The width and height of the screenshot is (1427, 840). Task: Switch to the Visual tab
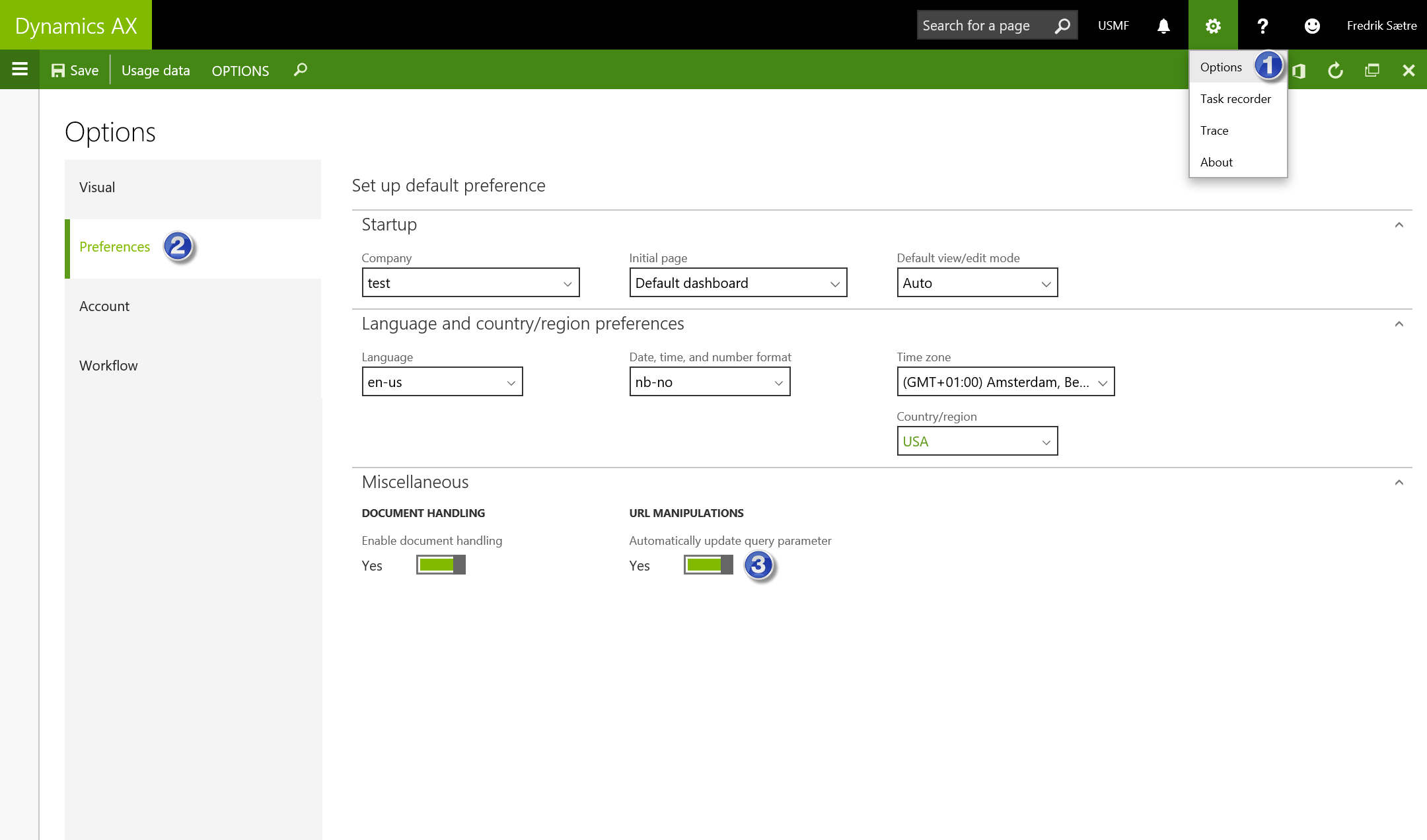(x=97, y=188)
